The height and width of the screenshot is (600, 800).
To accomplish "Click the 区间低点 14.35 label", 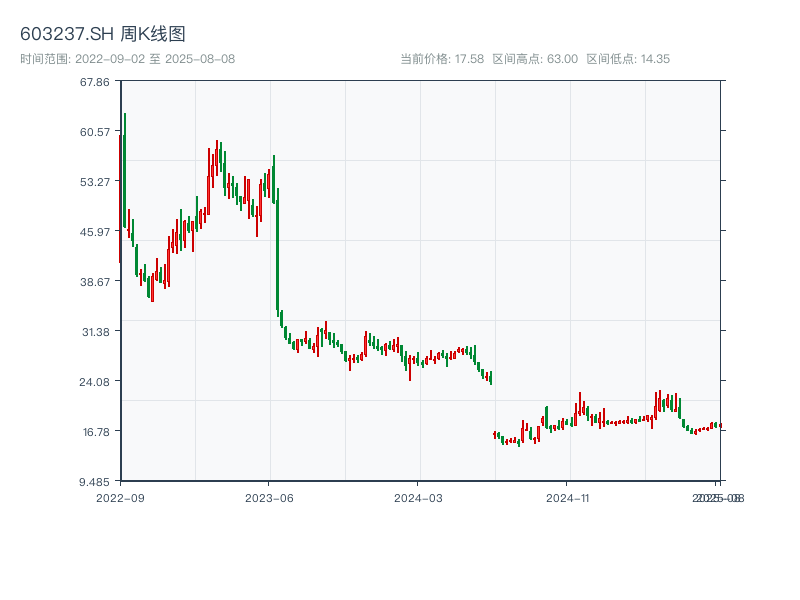I will coord(628,59).
